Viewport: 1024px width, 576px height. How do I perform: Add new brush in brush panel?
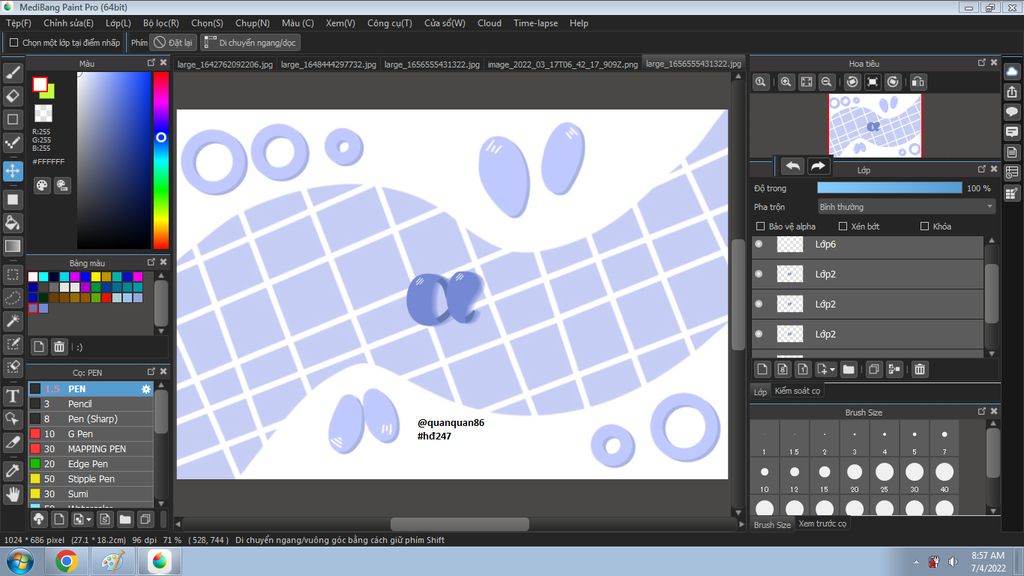[x=59, y=520]
